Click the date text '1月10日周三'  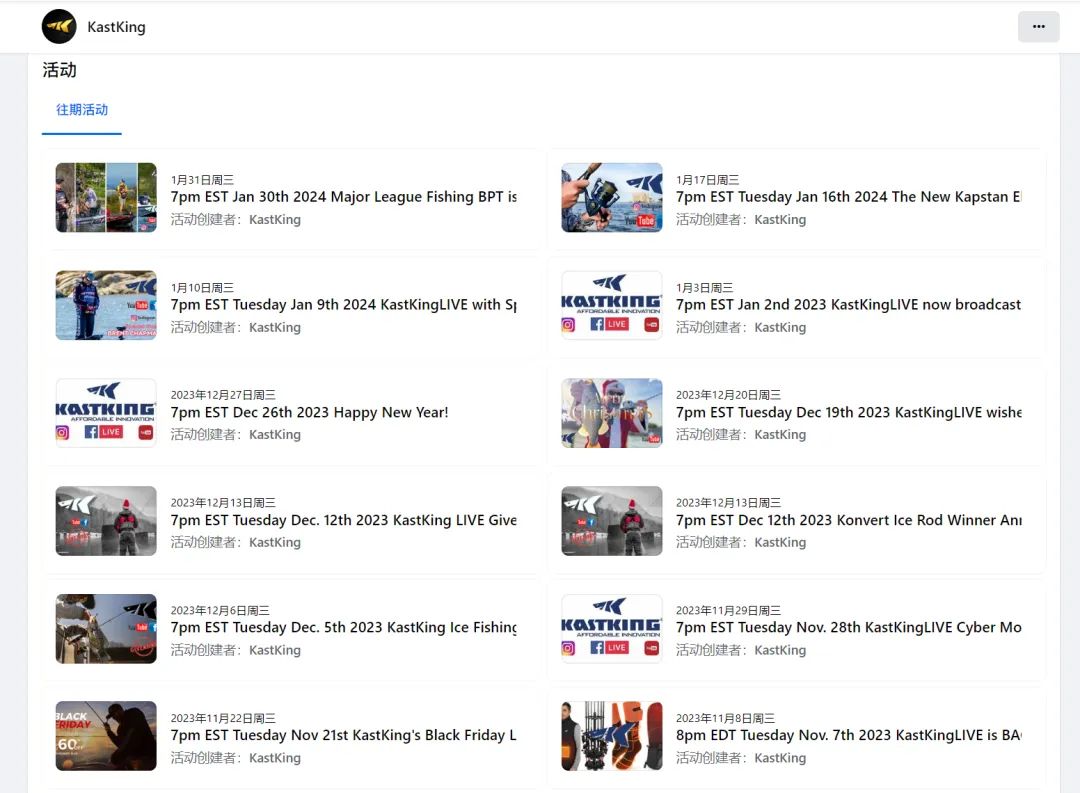point(202,287)
